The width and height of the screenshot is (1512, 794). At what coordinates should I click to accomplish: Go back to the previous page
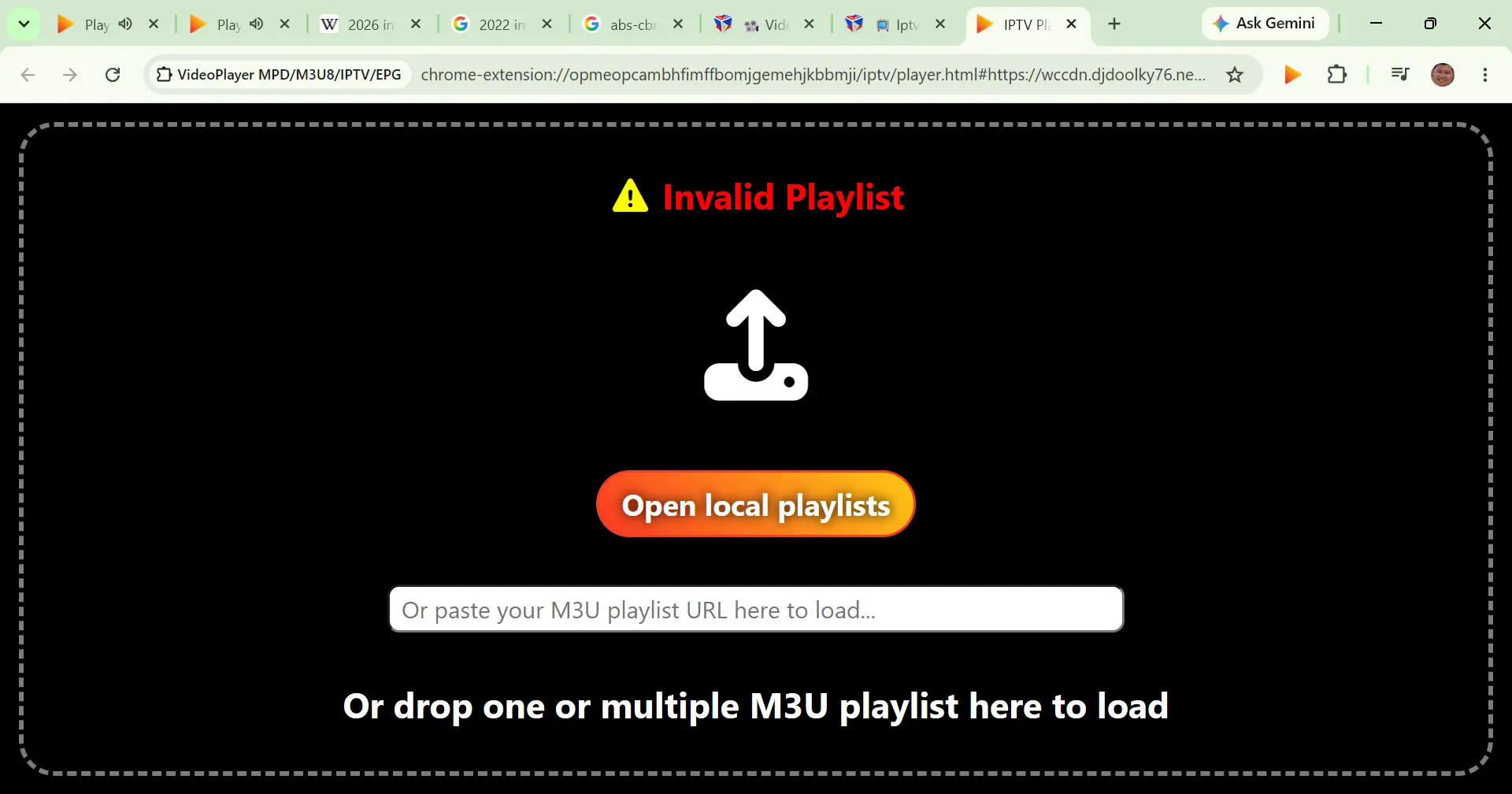pos(28,75)
